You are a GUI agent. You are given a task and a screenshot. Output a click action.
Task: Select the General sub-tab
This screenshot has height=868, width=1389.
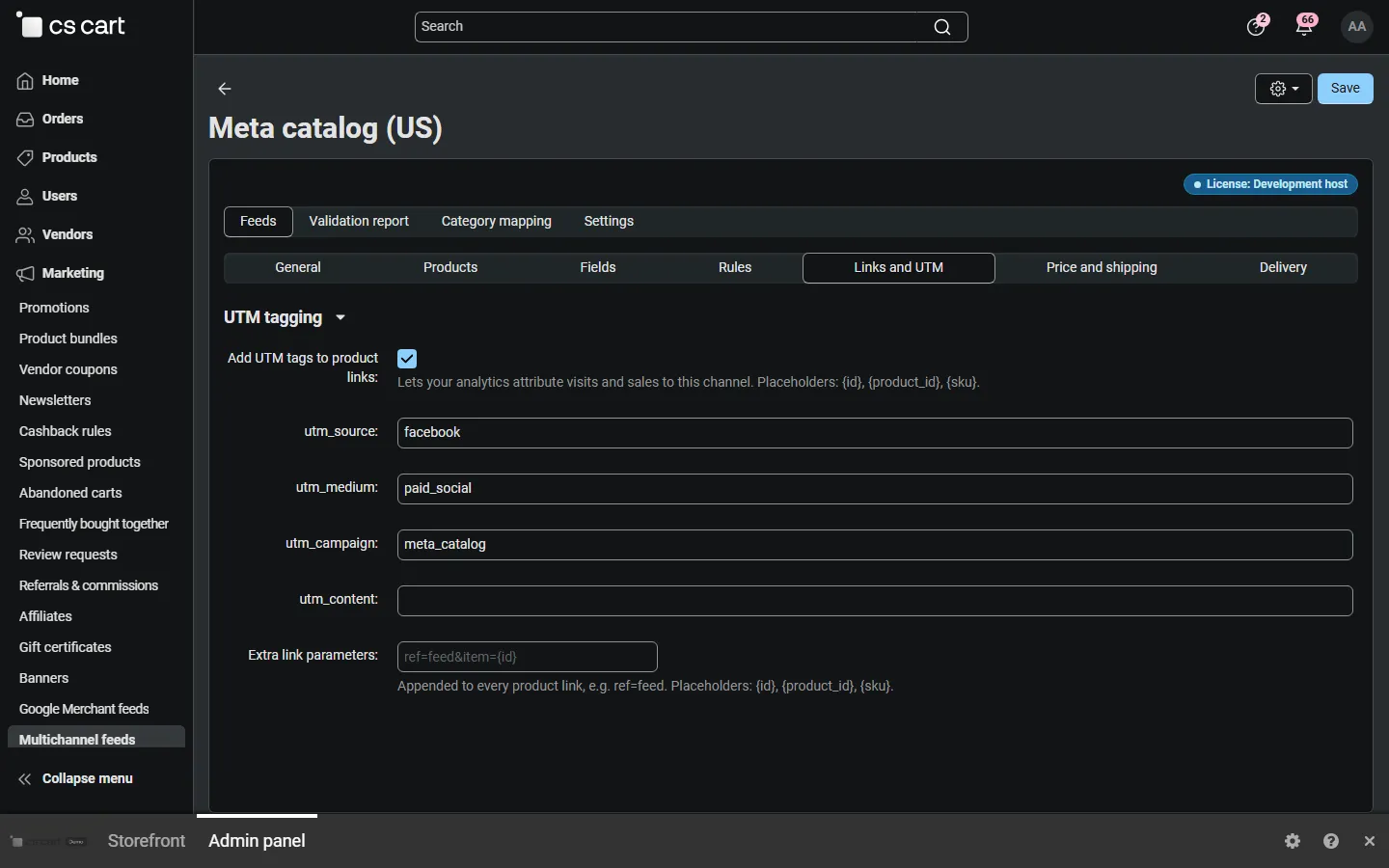tap(298, 268)
